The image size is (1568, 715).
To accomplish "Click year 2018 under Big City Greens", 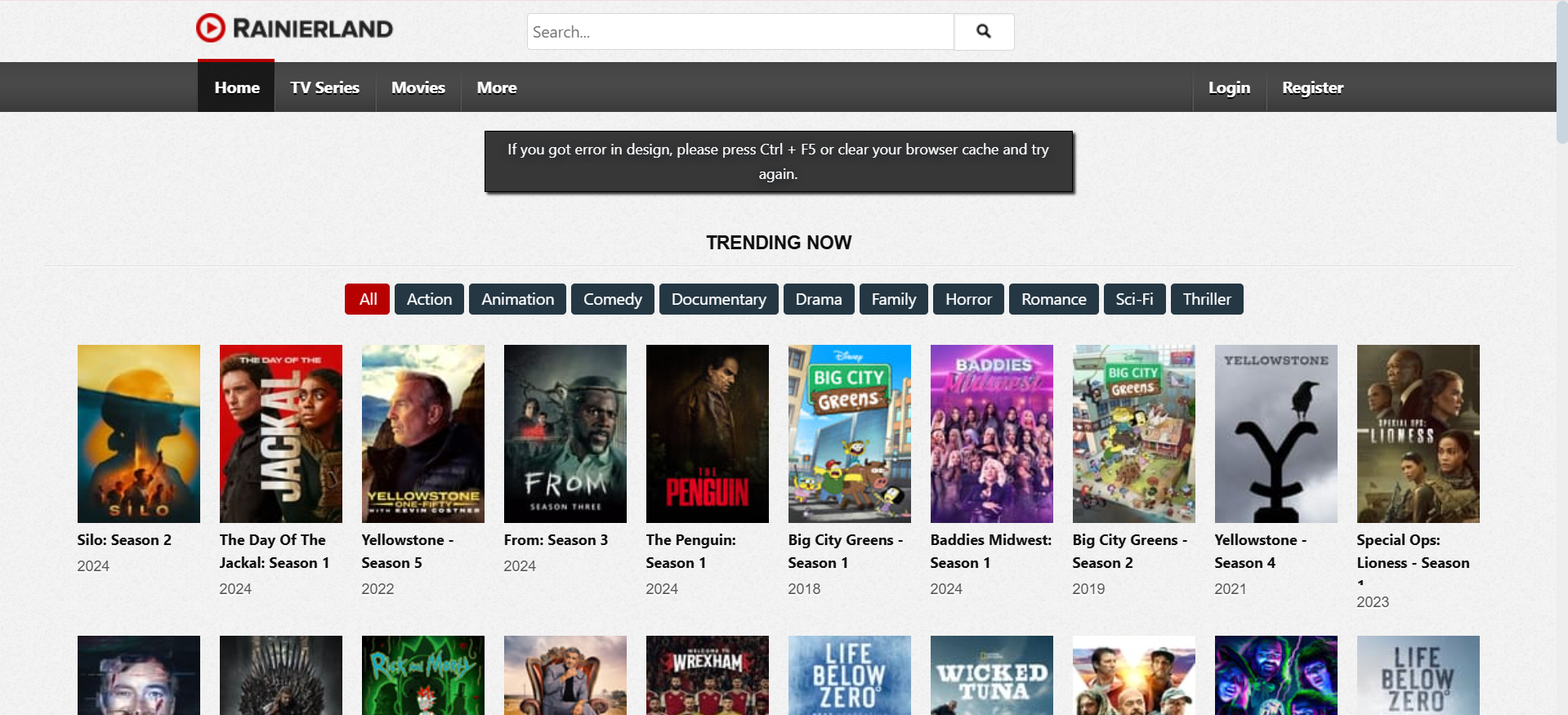I will (804, 589).
